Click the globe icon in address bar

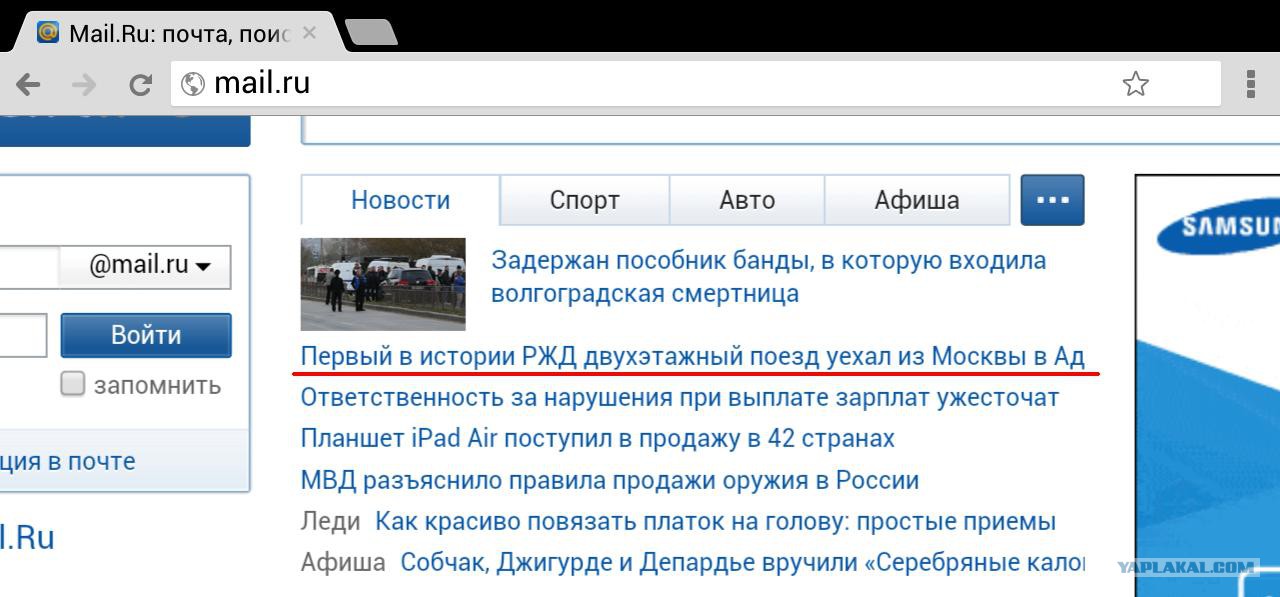192,84
